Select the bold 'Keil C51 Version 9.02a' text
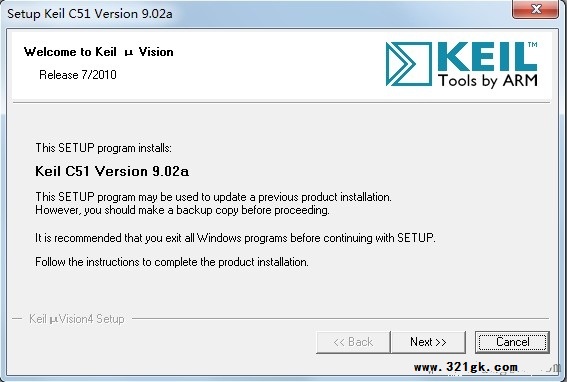This screenshot has width=567, height=382. point(112,171)
